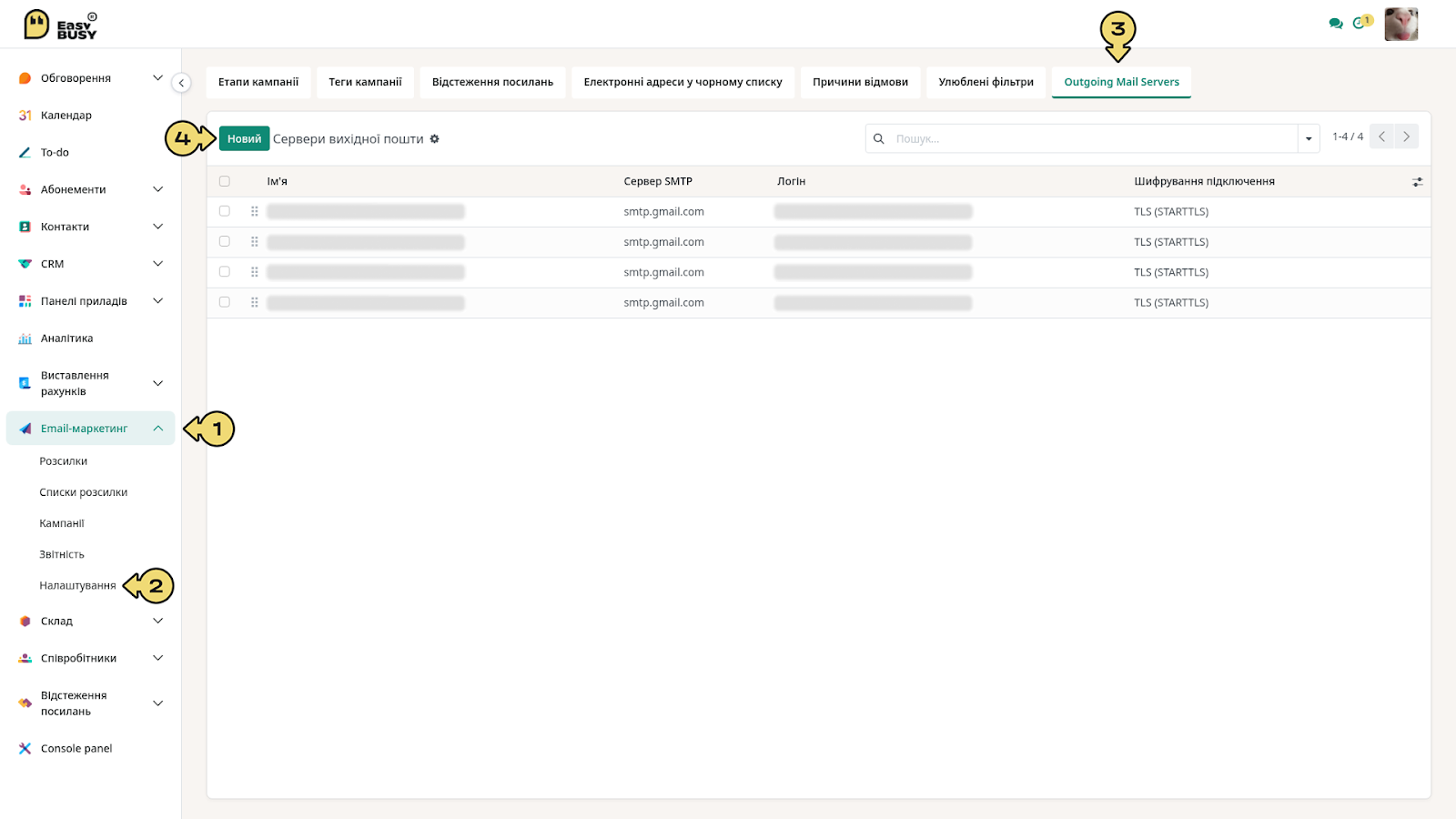Go to next page of records

pyautogui.click(x=1407, y=136)
